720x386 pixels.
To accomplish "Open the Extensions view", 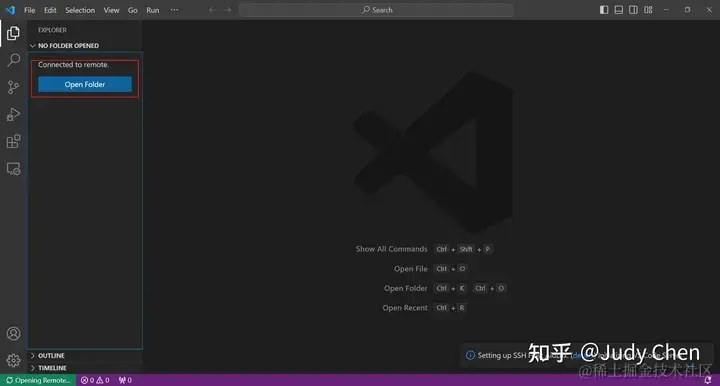I will coord(13,141).
